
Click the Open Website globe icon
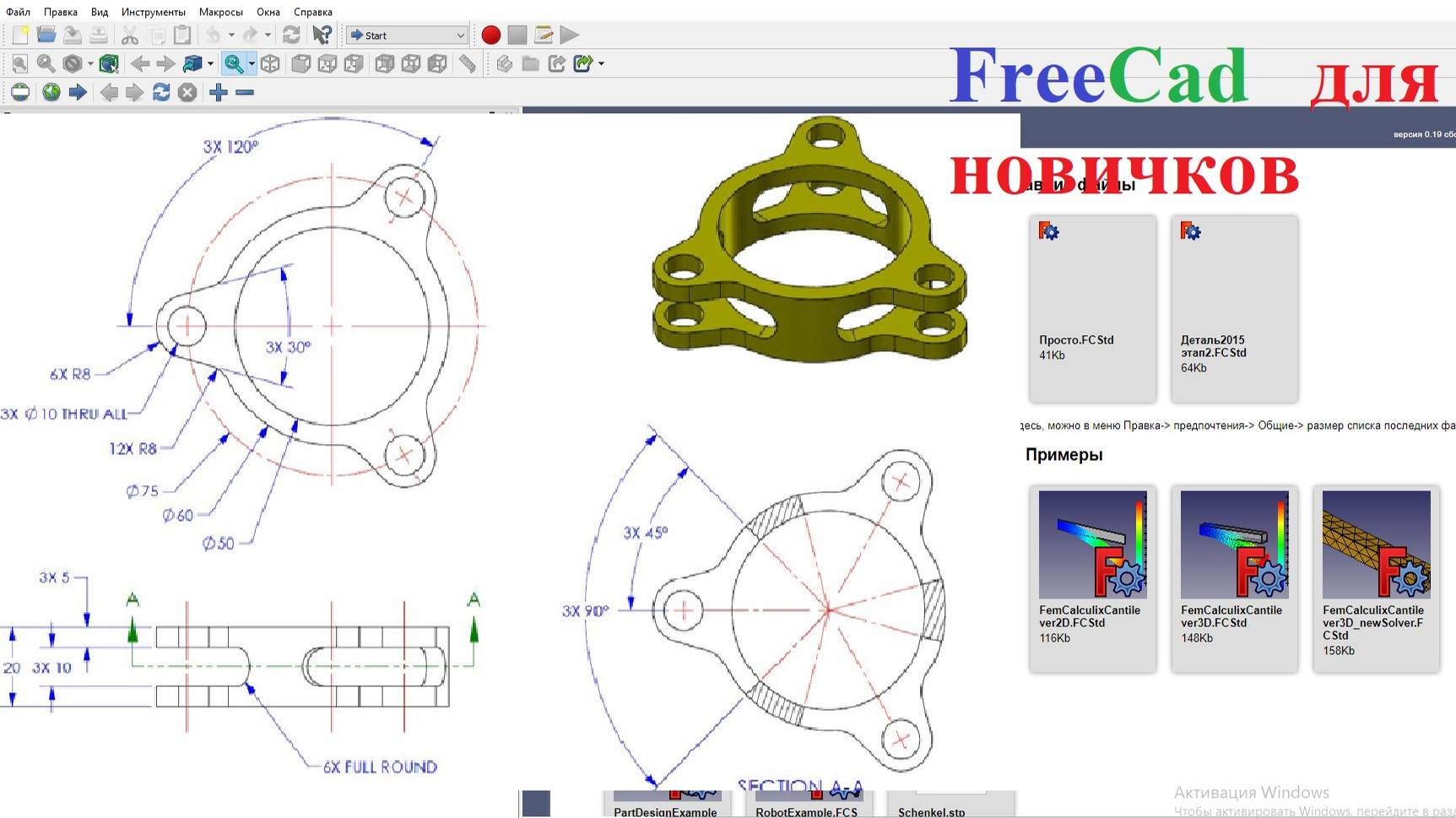[x=51, y=93]
